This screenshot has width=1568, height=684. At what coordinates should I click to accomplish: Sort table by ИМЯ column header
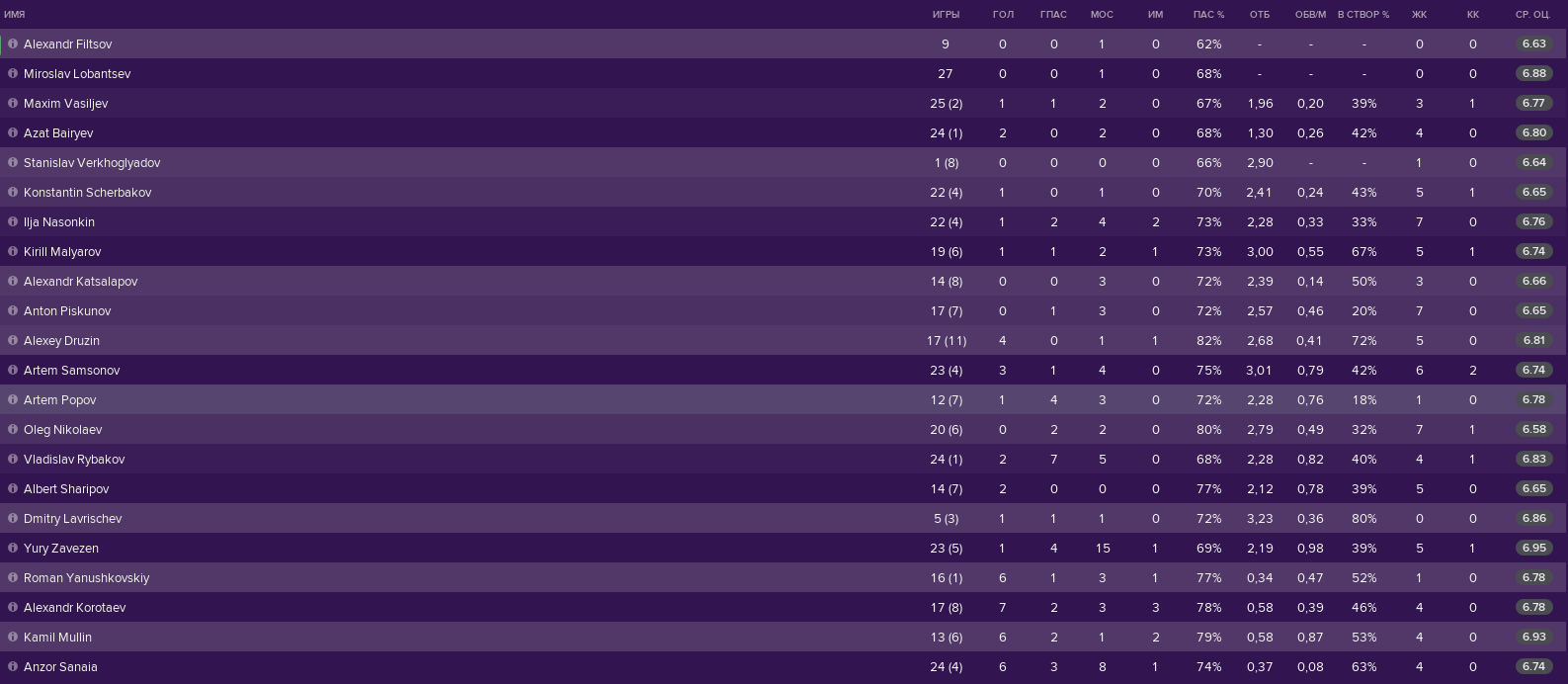pos(15,15)
